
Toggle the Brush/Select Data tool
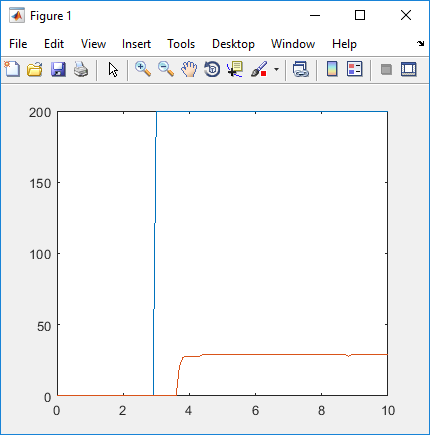click(259, 69)
